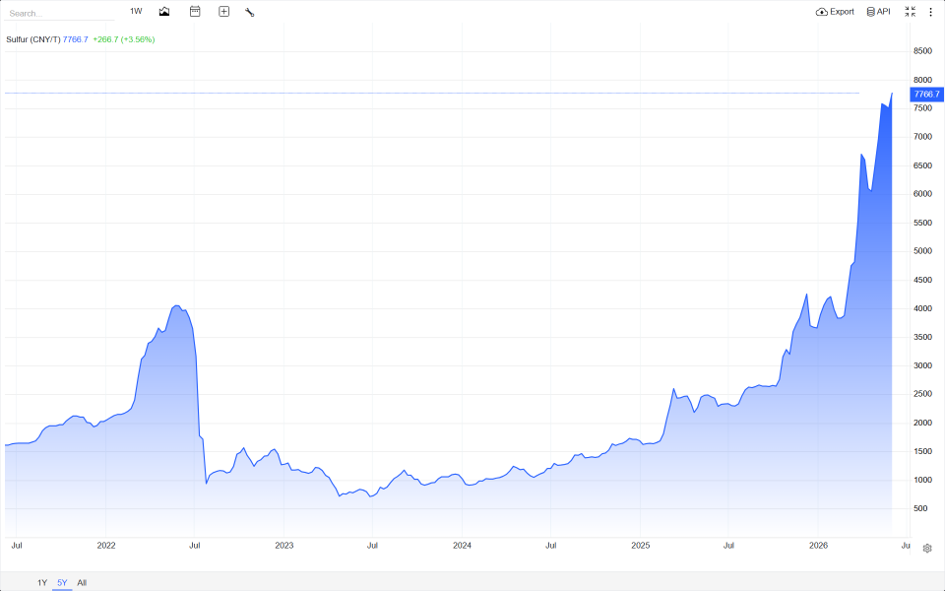Image resolution: width=945 pixels, height=591 pixels.
Task: Click the 500 price axis label
Action: tap(920, 508)
